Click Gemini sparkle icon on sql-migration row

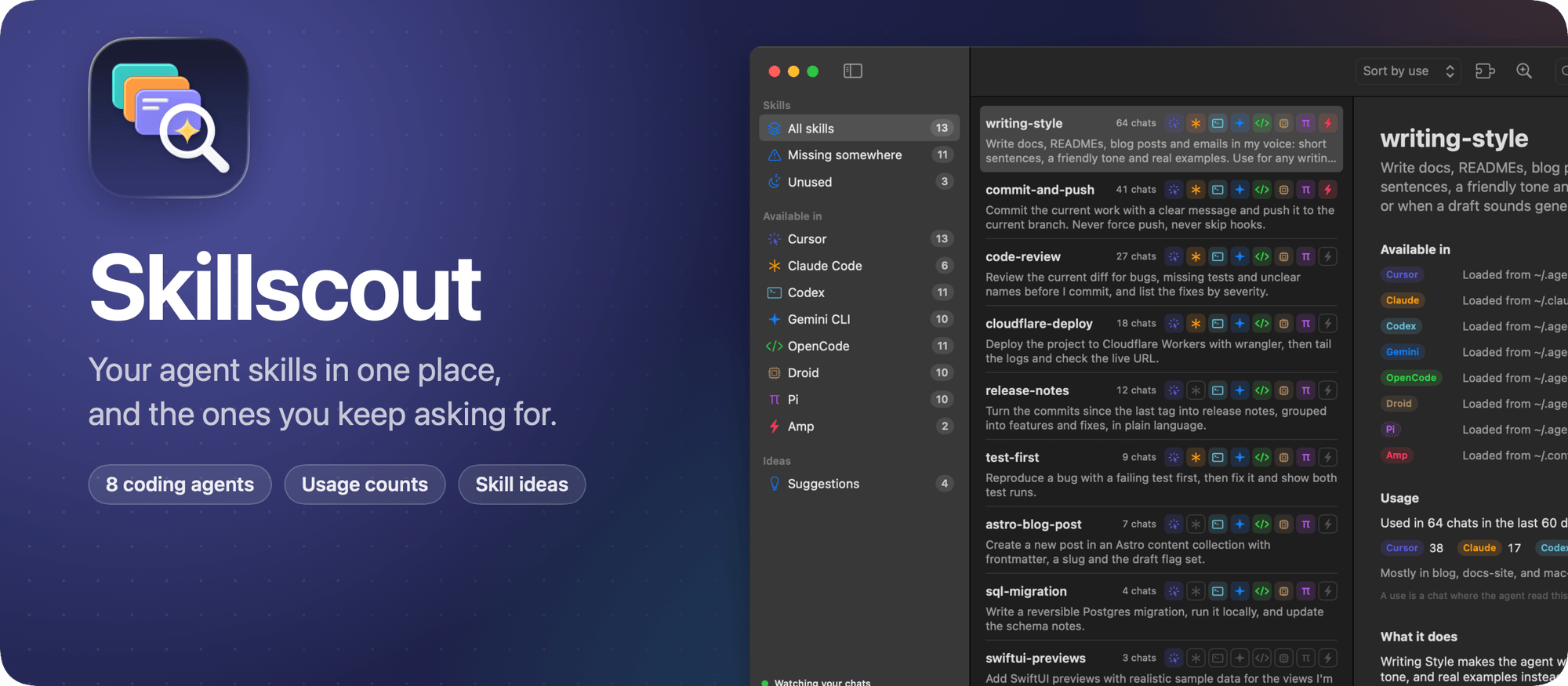tap(1240, 591)
